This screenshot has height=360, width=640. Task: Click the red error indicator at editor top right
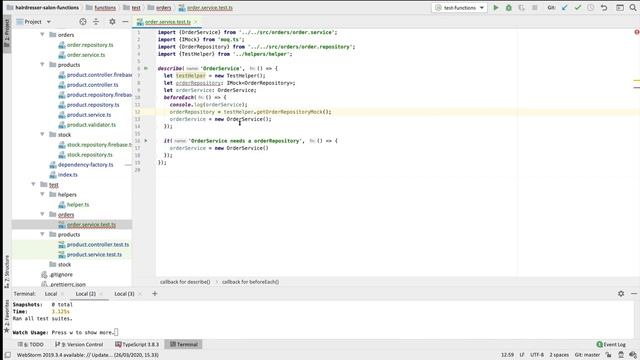point(637,32)
